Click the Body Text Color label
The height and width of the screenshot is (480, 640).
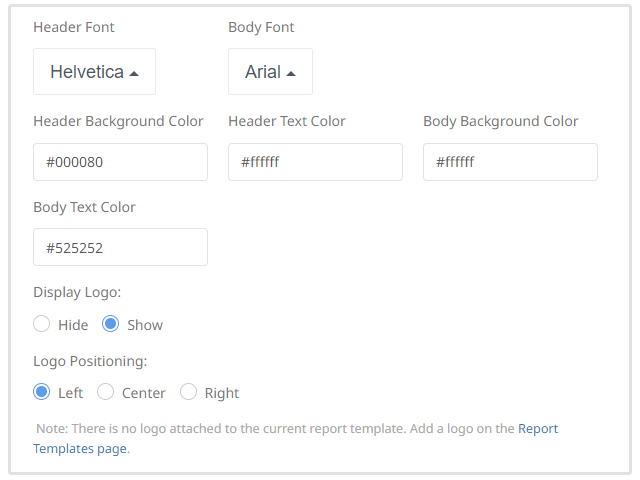click(x=84, y=207)
